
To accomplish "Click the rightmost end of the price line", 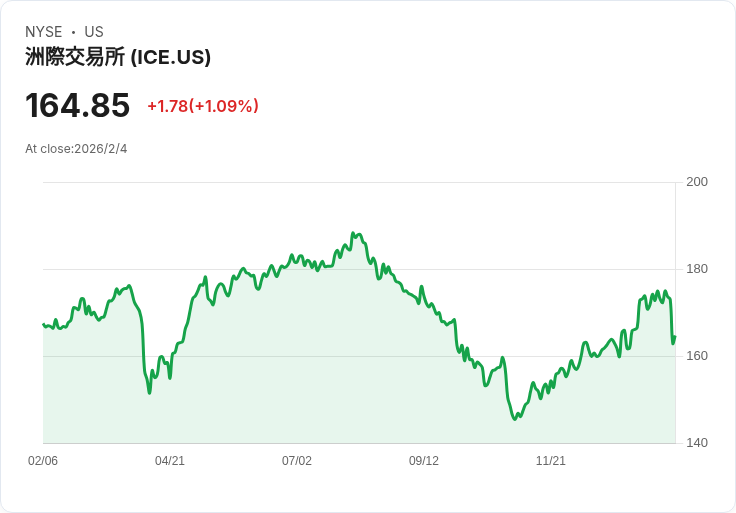I will (675, 337).
